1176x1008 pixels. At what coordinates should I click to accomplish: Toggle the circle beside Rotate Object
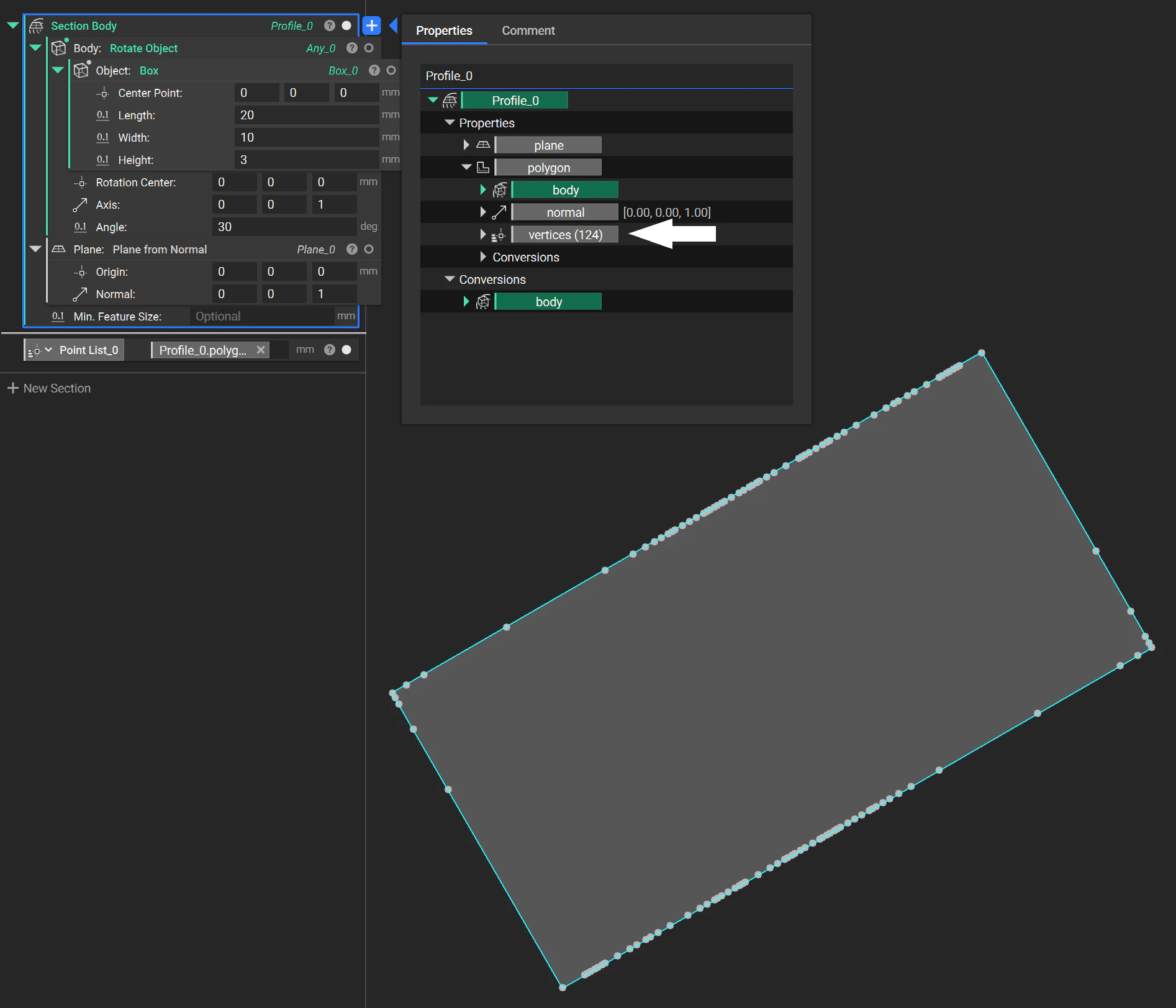coord(368,48)
